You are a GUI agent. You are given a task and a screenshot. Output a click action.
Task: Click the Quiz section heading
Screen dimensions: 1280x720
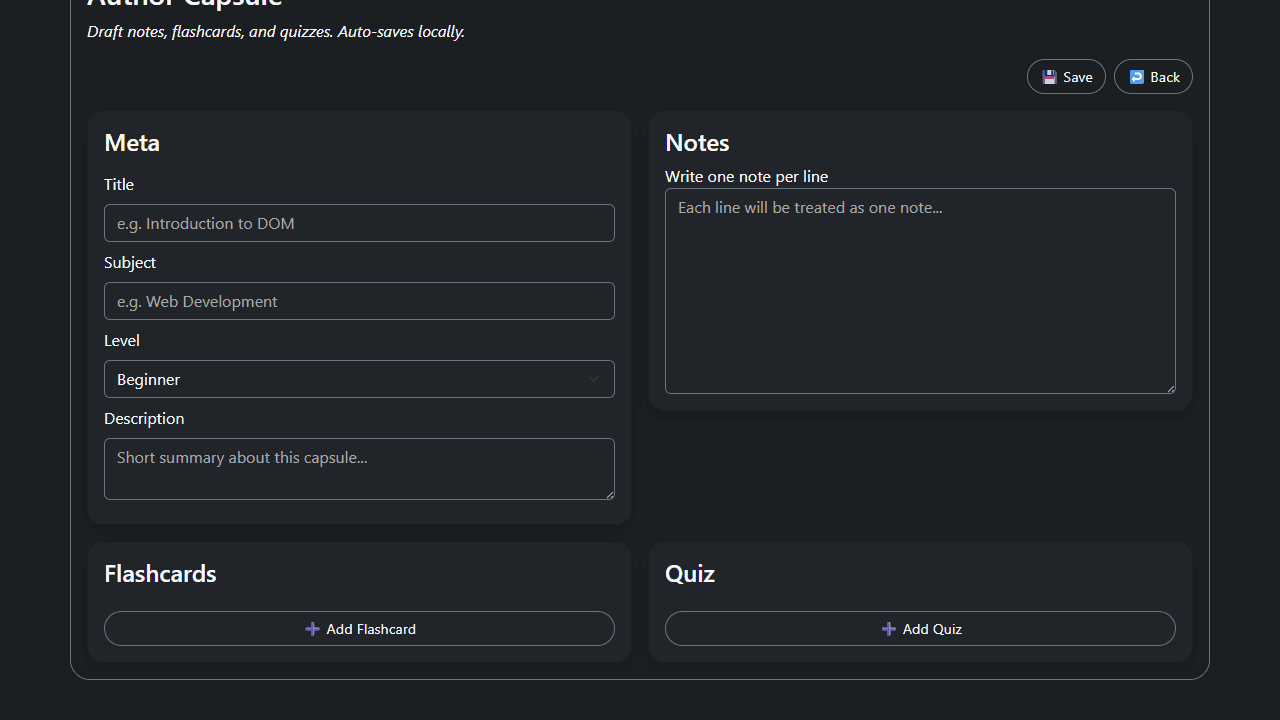point(690,574)
